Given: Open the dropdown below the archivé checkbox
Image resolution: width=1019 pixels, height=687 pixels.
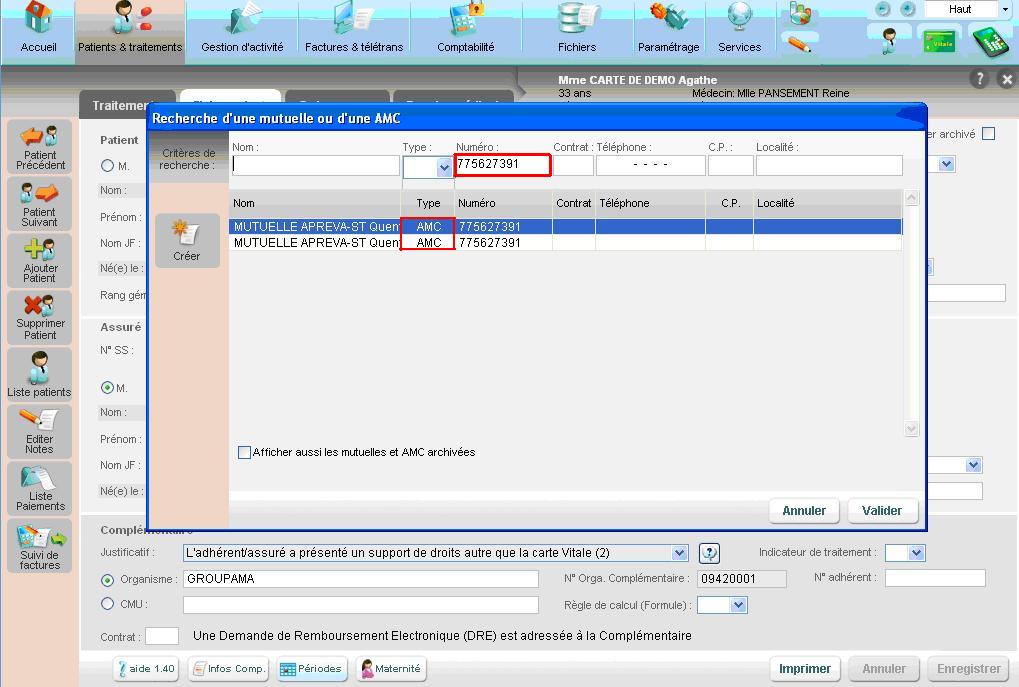Looking at the screenshot, I should coord(947,164).
